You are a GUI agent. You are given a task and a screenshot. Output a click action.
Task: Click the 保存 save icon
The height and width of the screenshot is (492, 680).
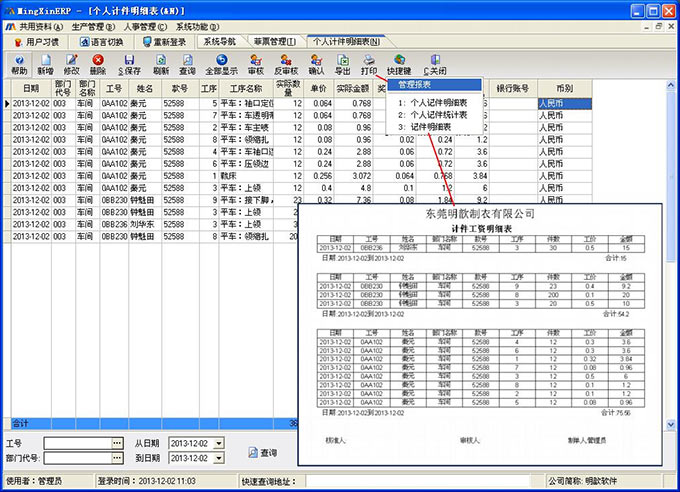[x=129, y=64]
